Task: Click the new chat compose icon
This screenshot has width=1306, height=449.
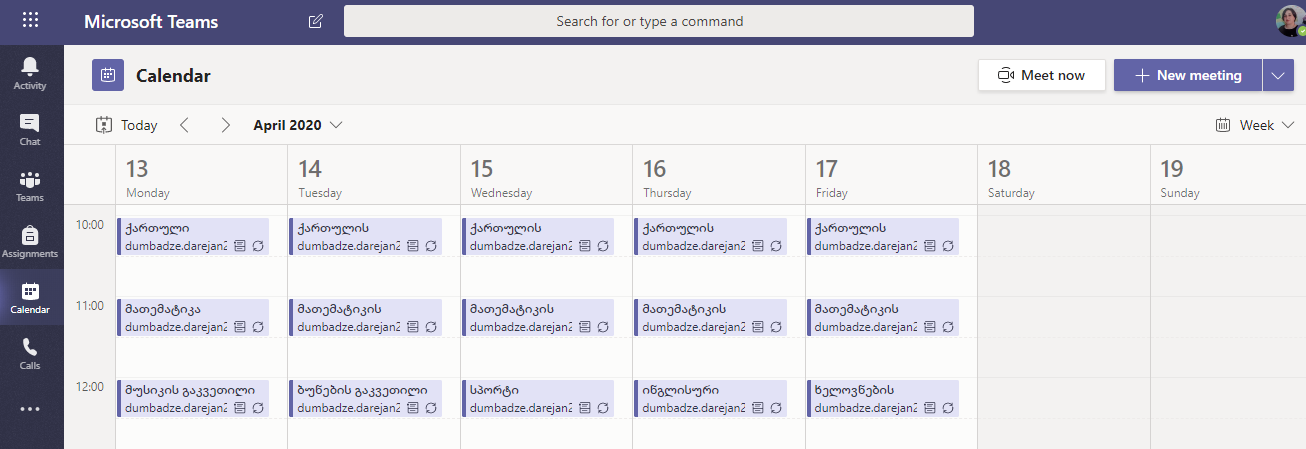Action: point(316,21)
